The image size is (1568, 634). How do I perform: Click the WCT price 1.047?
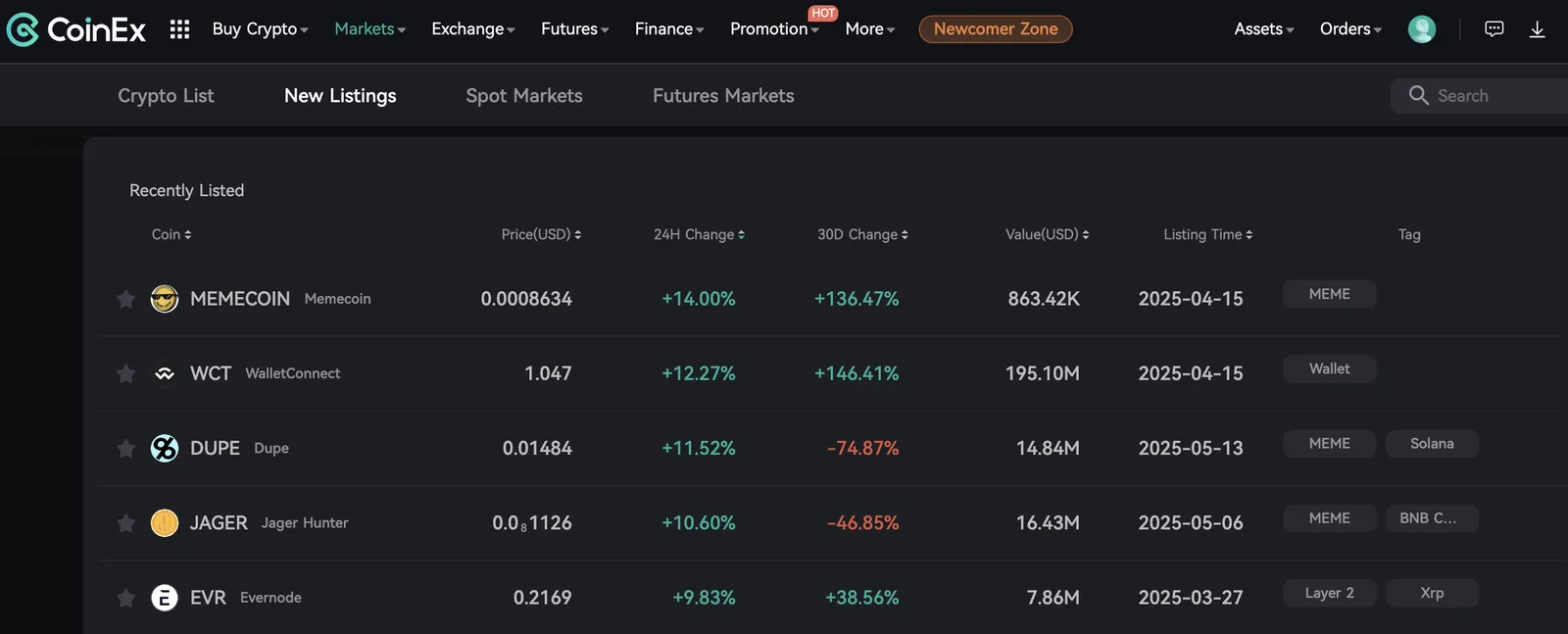pyautogui.click(x=548, y=373)
